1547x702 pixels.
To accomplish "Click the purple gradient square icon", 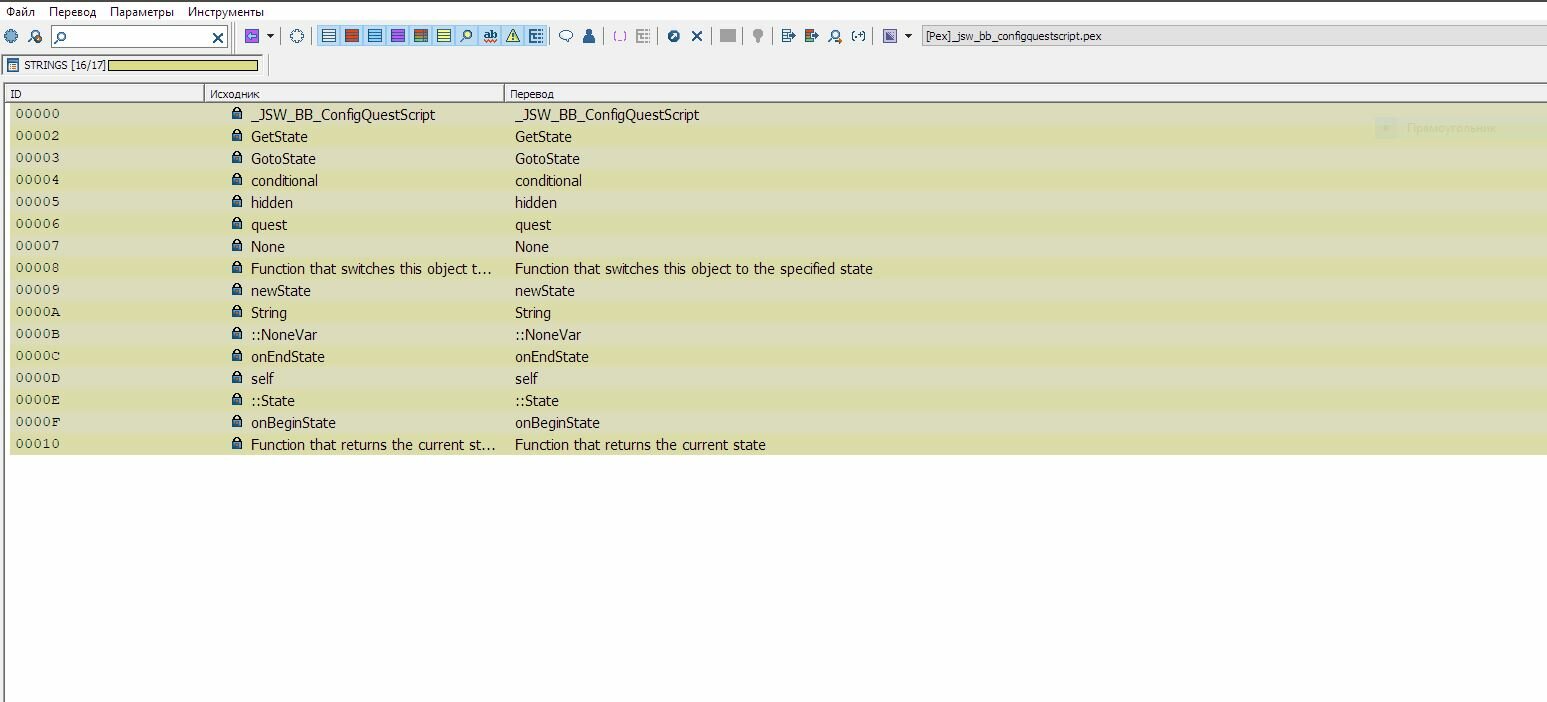I will [x=890, y=36].
